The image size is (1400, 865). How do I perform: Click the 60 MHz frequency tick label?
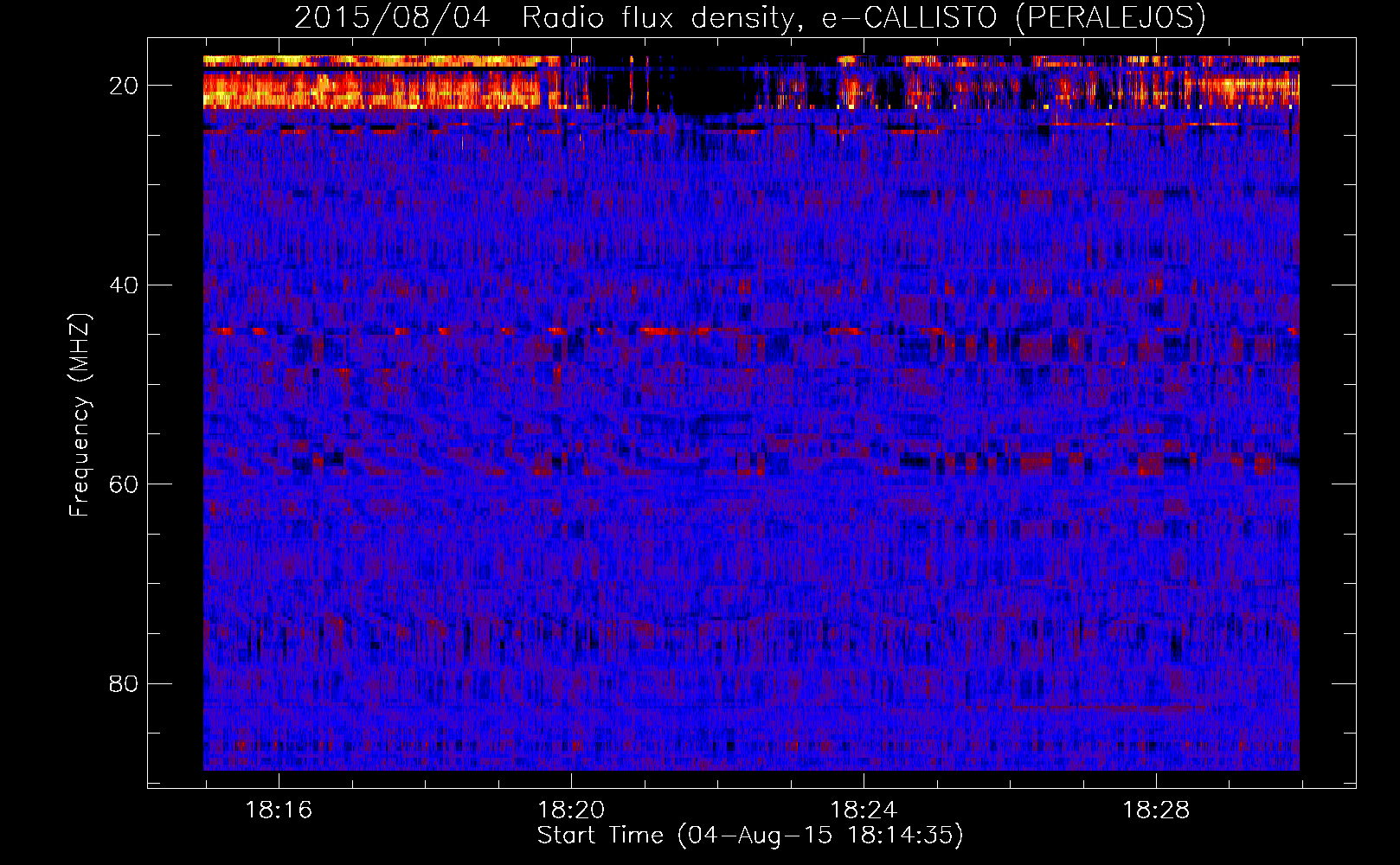point(124,484)
